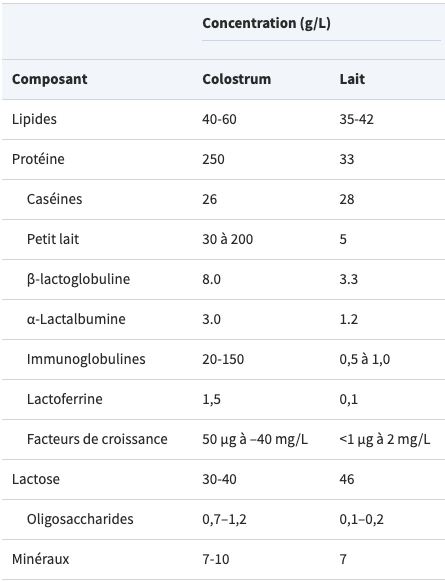The height and width of the screenshot is (582, 445).
Task: Select the Caséines row label
Action: pyautogui.click(x=55, y=199)
